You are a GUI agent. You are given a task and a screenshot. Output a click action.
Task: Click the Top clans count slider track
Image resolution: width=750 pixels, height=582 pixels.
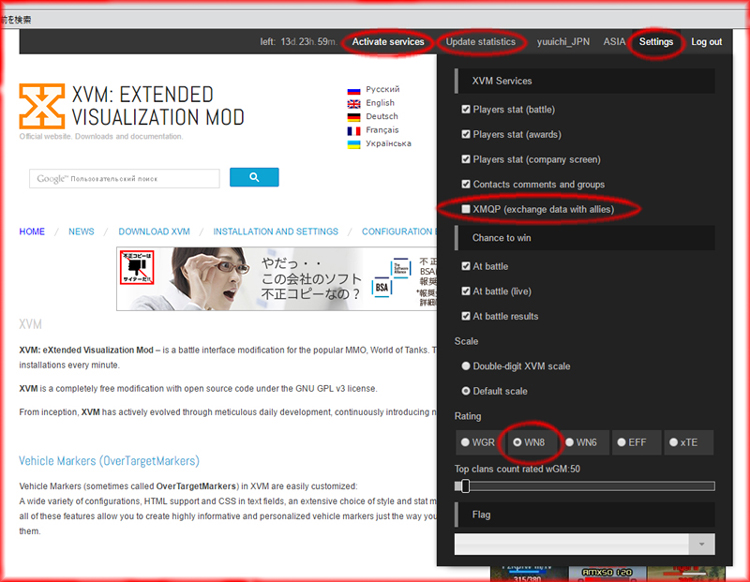click(x=585, y=486)
